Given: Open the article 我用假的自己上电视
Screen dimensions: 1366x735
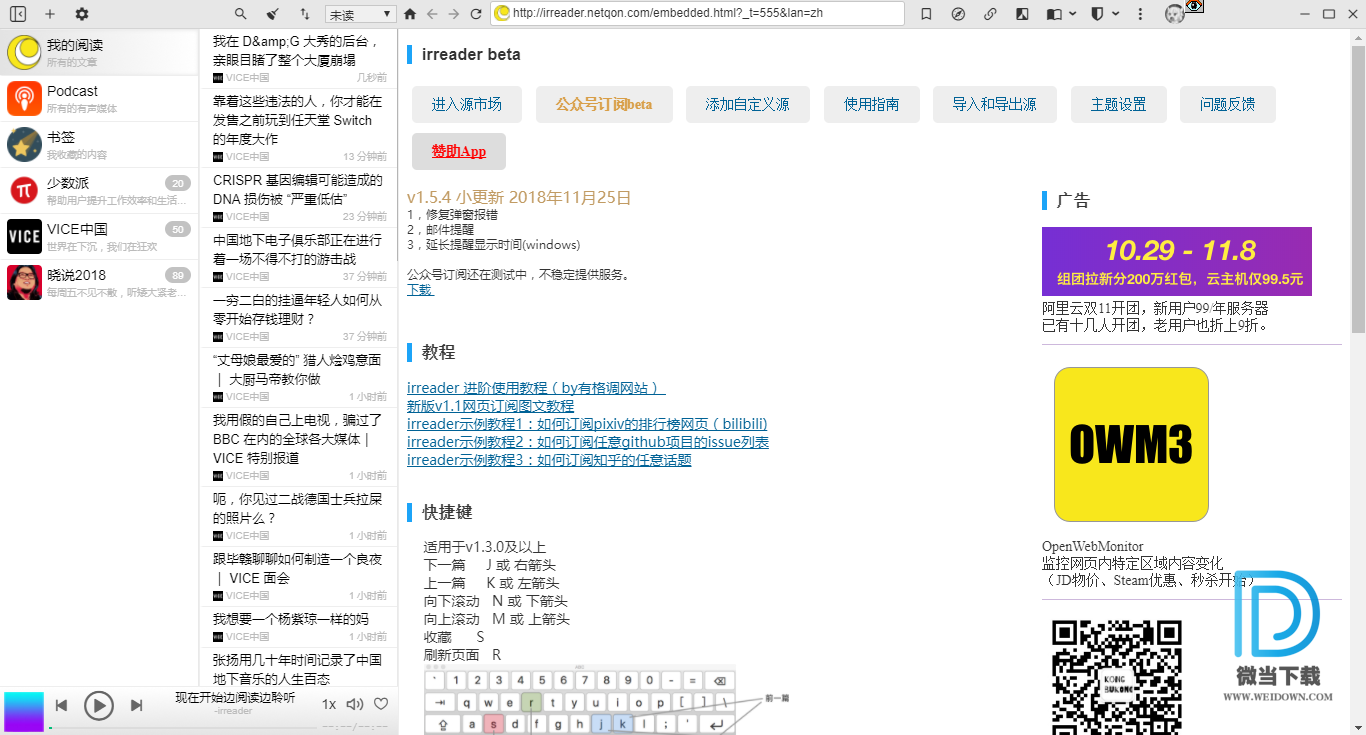Looking at the screenshot, I should click(x=299, y=447).
